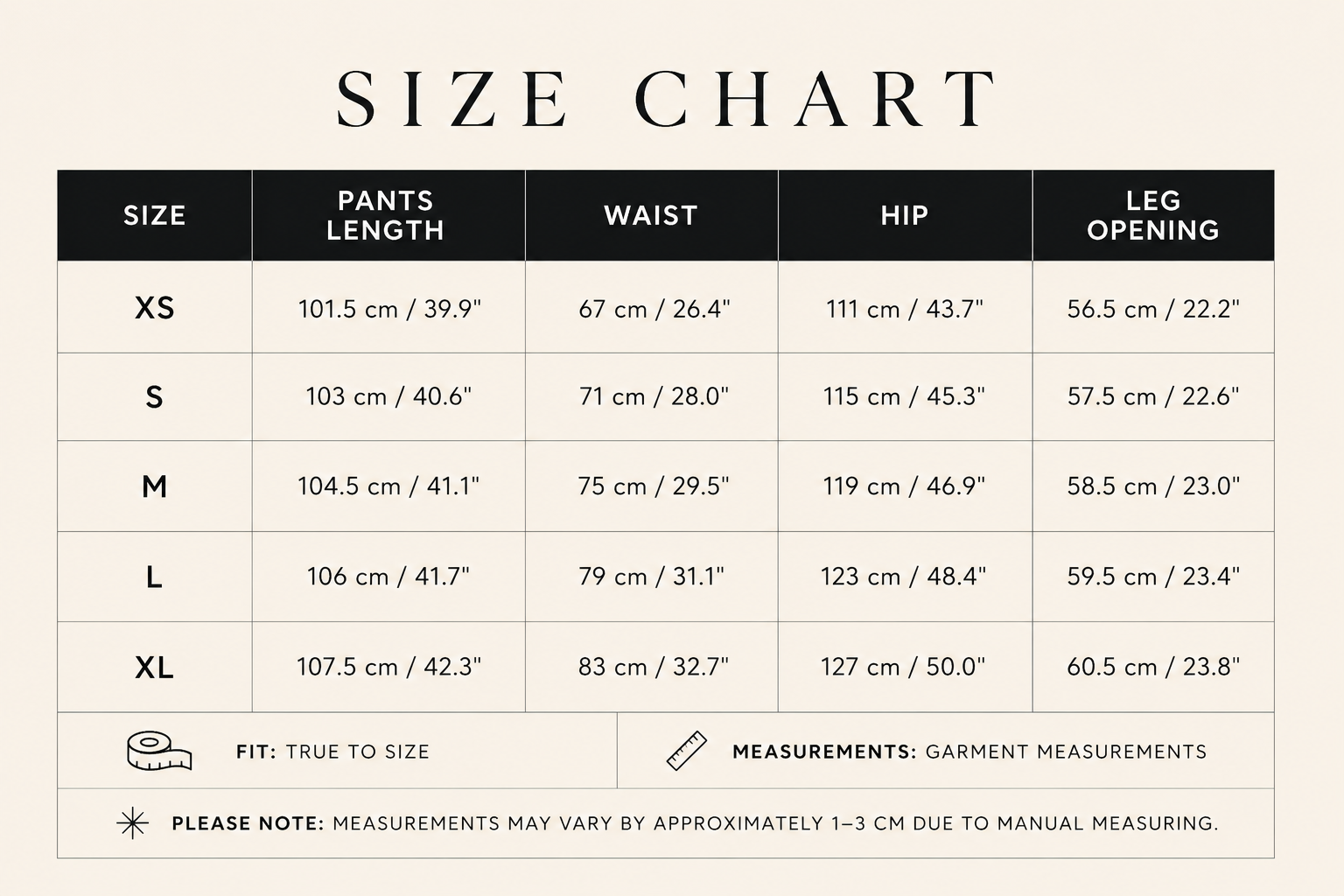Click the L hip value 123 cm
The height and width of the screenshot is (896, 1344).
coord(903,576)
